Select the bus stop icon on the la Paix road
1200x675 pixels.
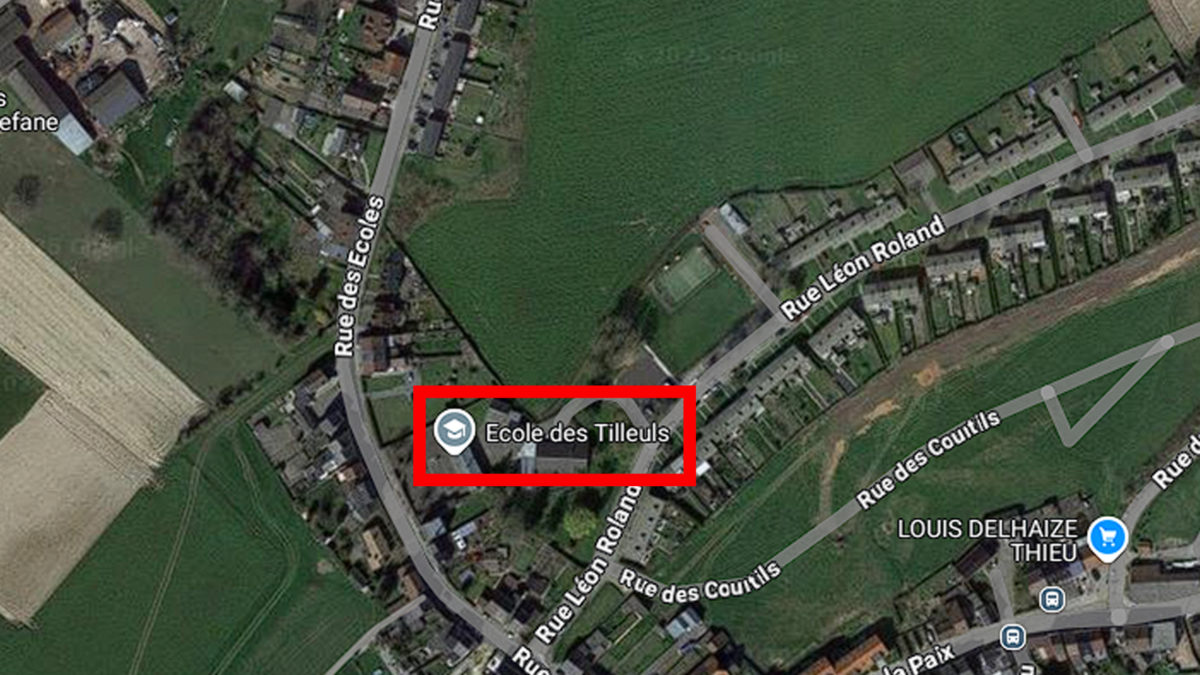pos(1013,636)
